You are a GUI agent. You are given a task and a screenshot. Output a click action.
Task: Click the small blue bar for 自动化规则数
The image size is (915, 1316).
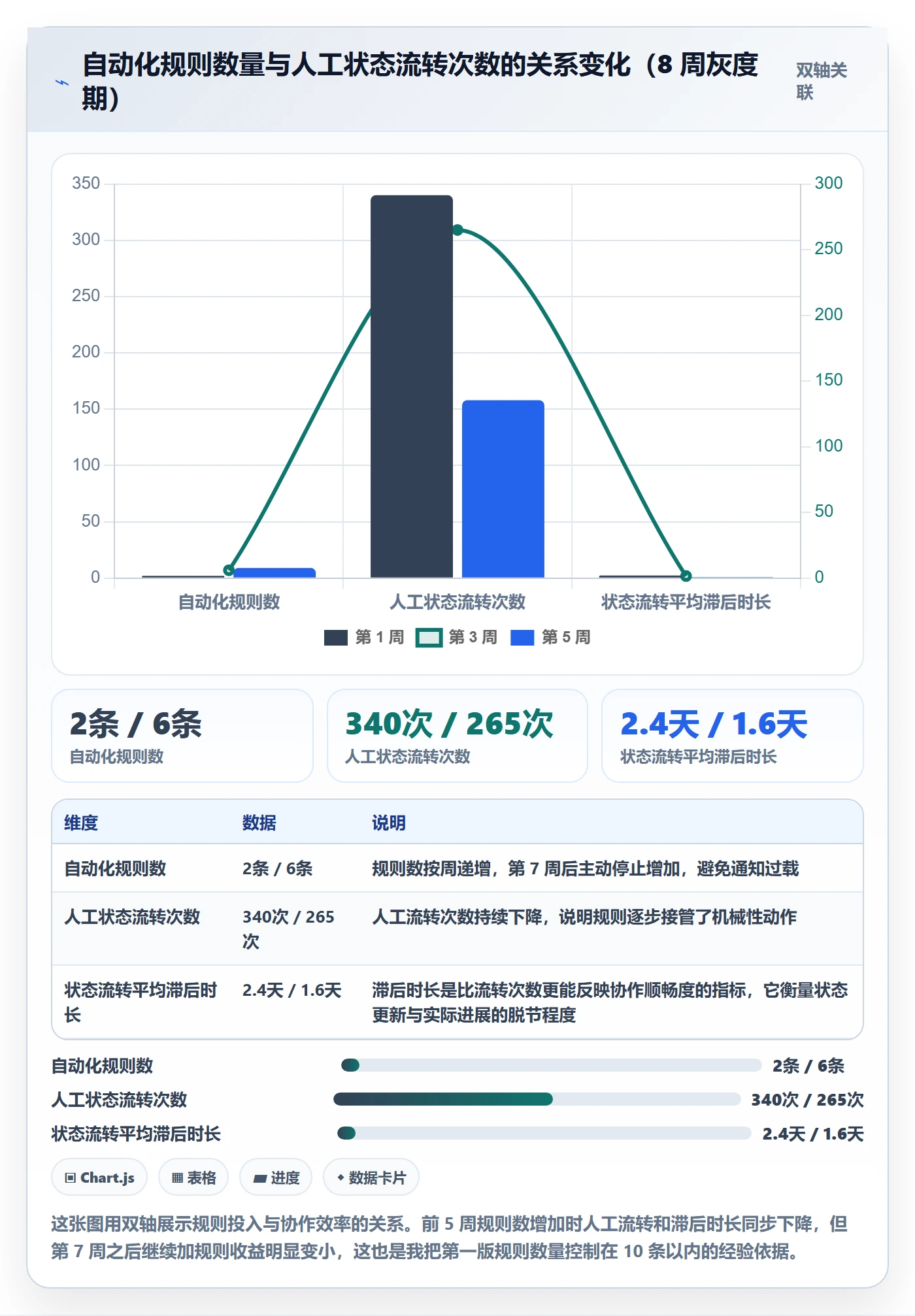click(274, 573)
